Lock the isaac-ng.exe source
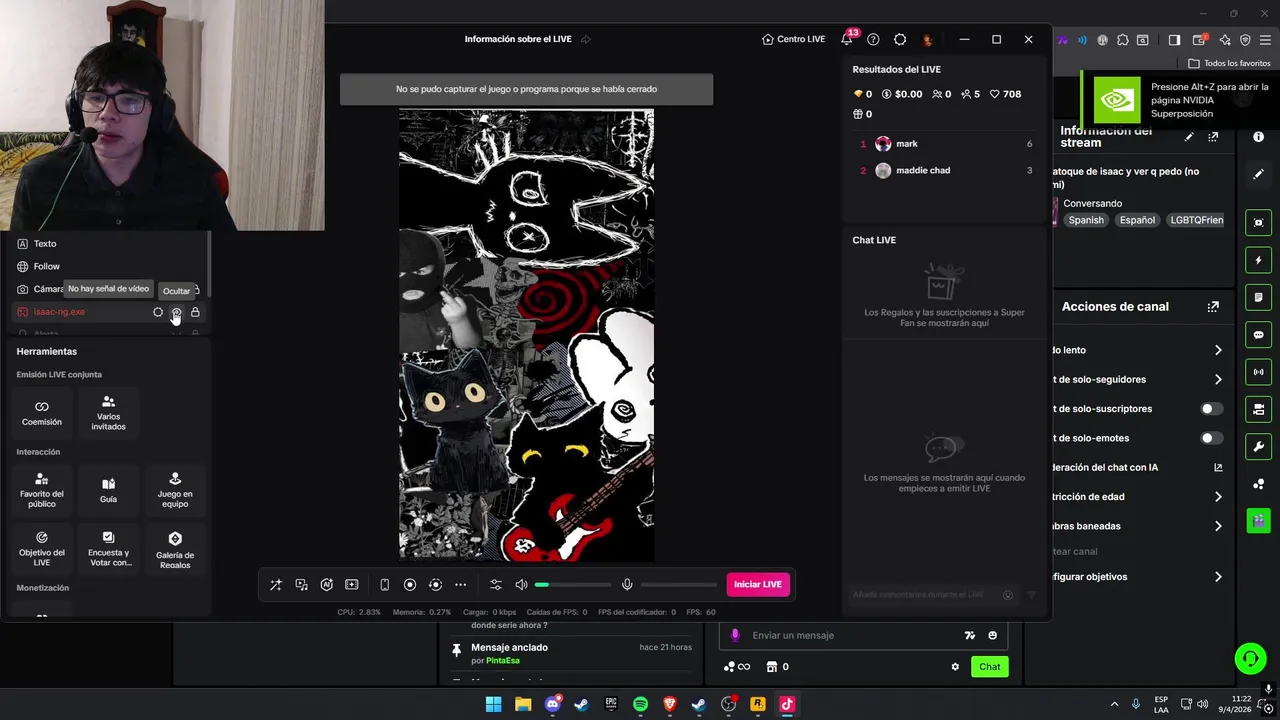Screen dimensions: 1280x720 pos(195,313)
